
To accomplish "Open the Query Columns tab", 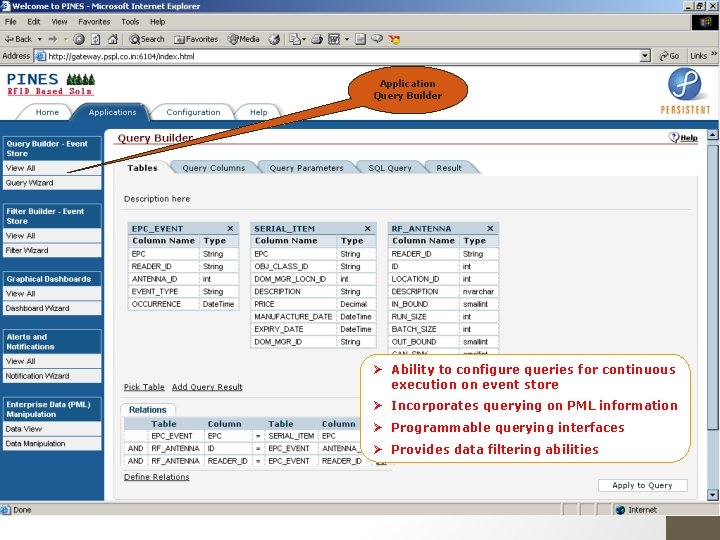I will point(214,168).
